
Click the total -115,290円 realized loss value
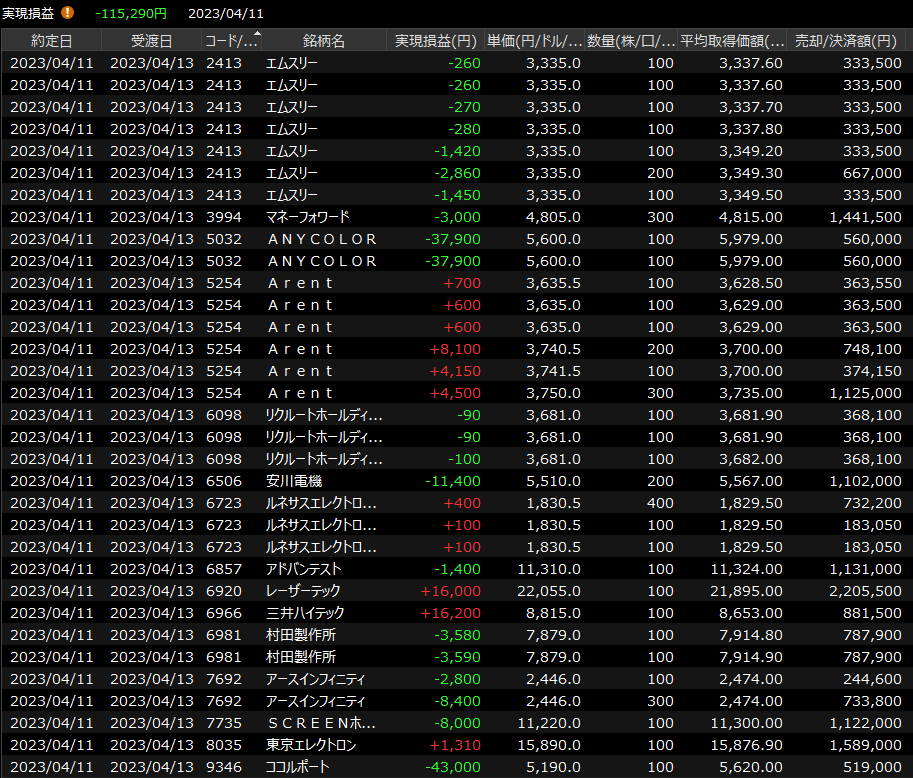click(x=131, y=14)
